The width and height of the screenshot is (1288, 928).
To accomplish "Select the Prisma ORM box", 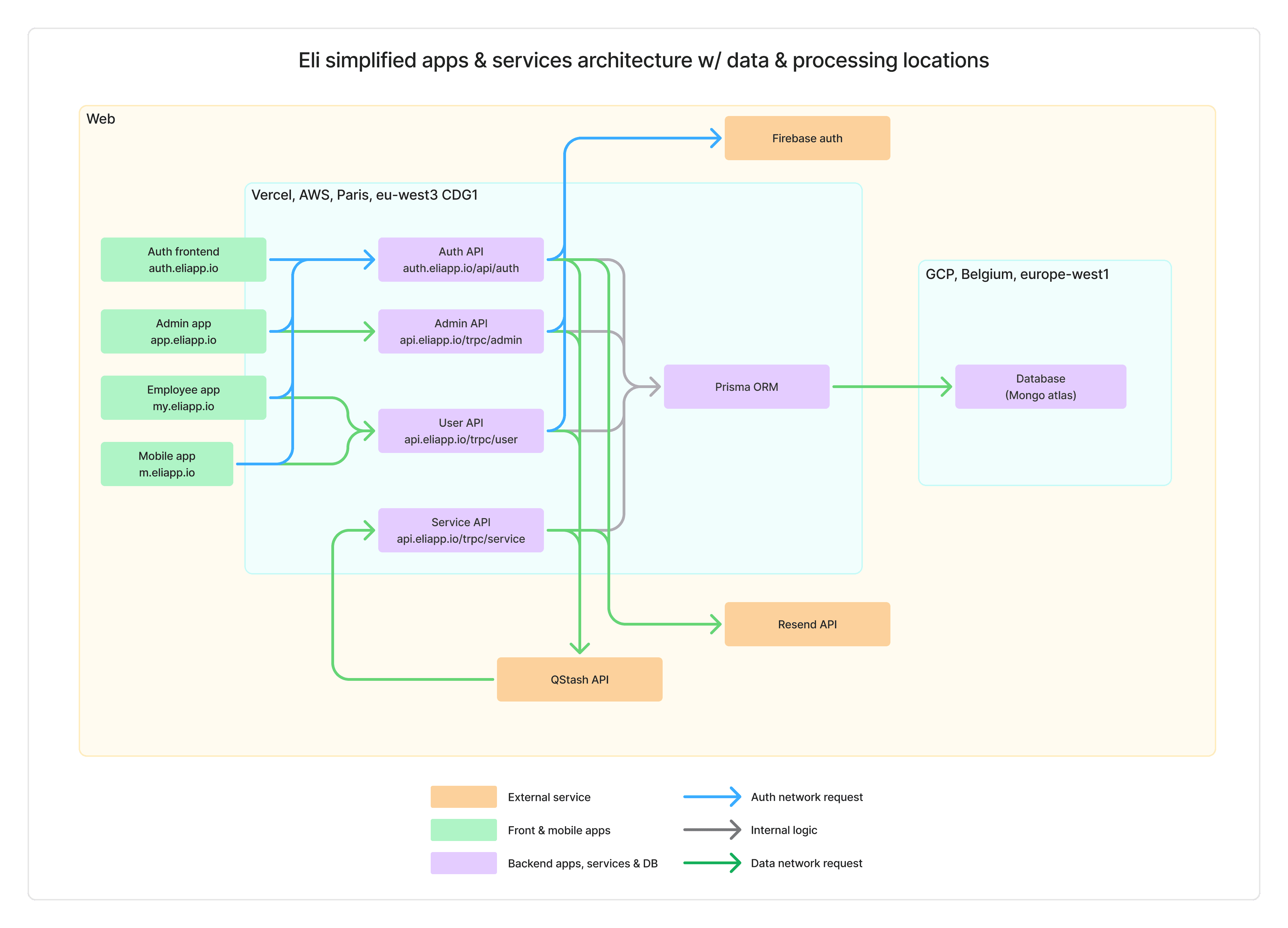I will coord(746,387).
